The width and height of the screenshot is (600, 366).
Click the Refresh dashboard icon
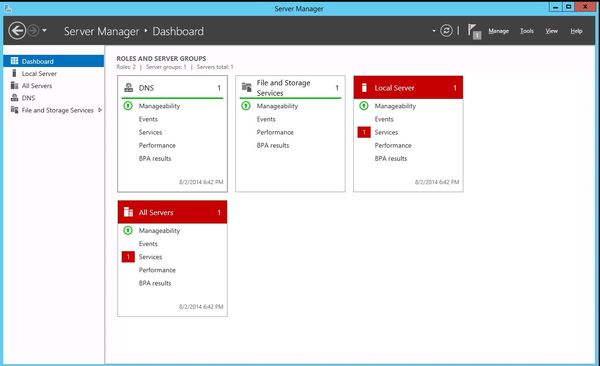click(x=446, y=31)
